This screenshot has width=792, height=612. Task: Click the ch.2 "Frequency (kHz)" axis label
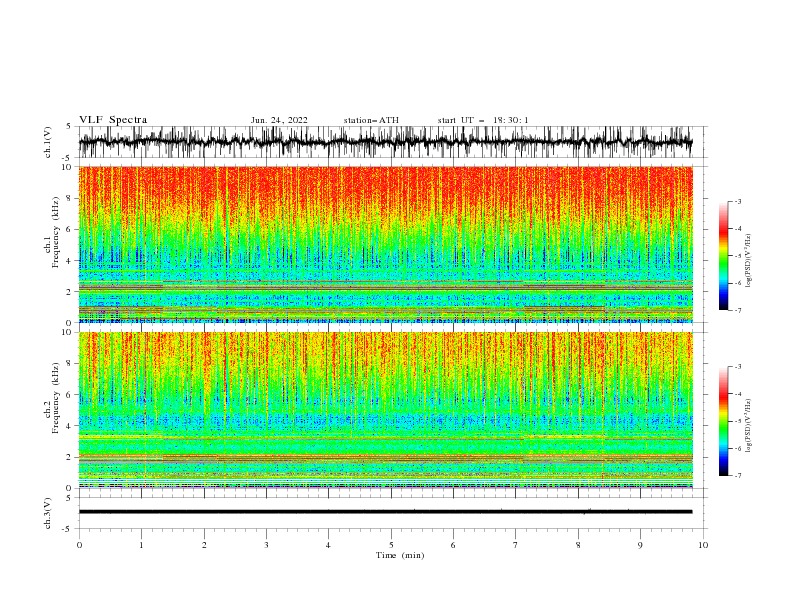[56, 397]
